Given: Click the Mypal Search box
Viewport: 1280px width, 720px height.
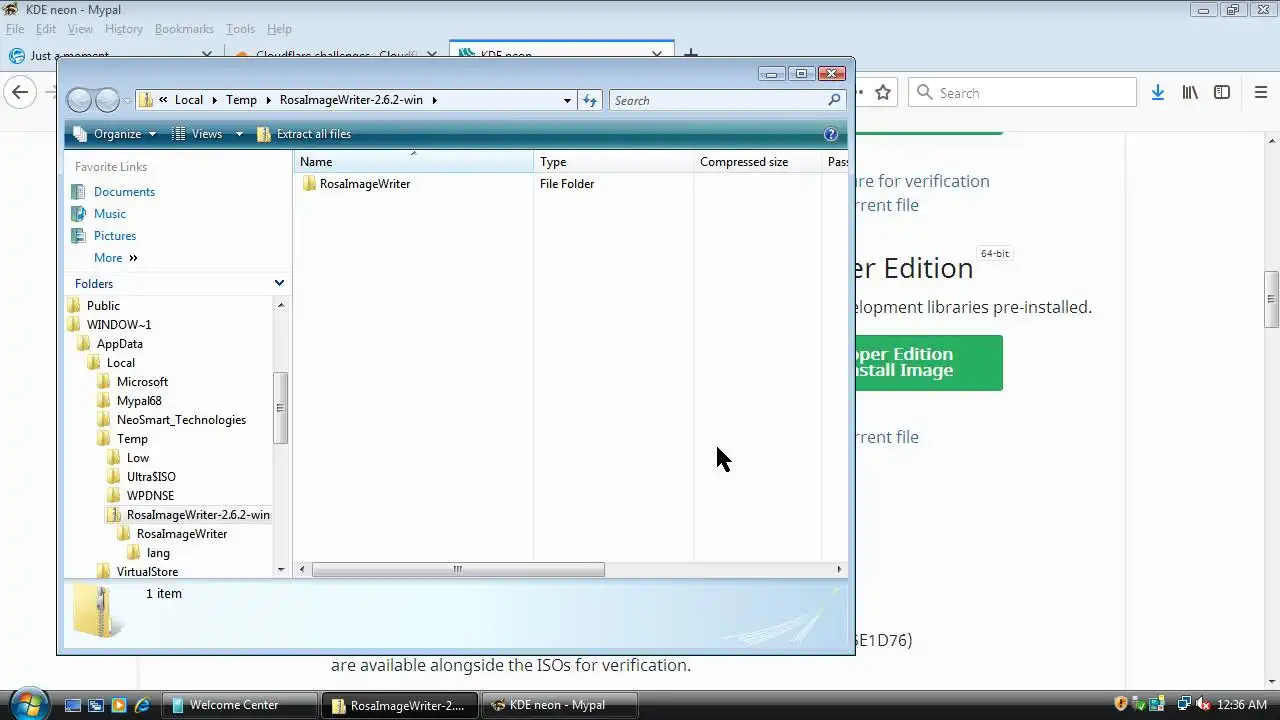Looking at the screenshot, I should pos(1022,93).
